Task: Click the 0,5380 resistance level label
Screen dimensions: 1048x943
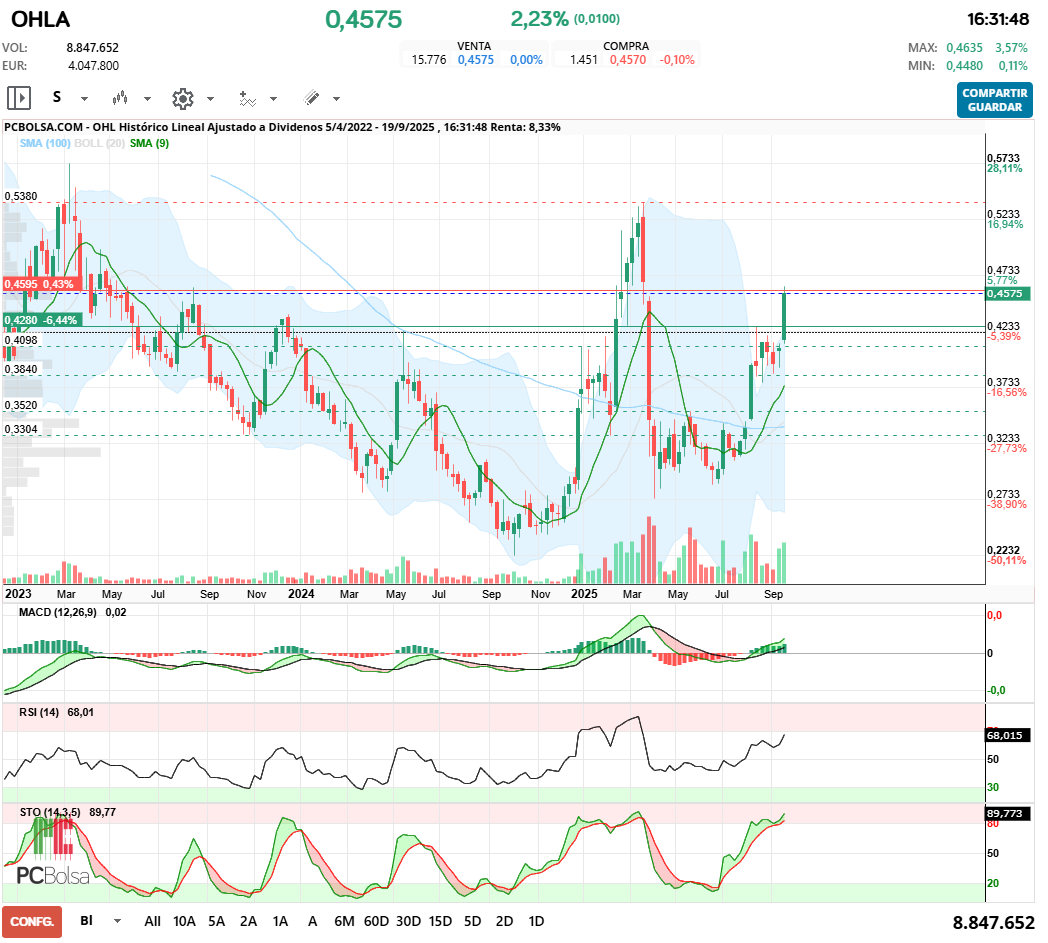Action: (x=21, y=196)
